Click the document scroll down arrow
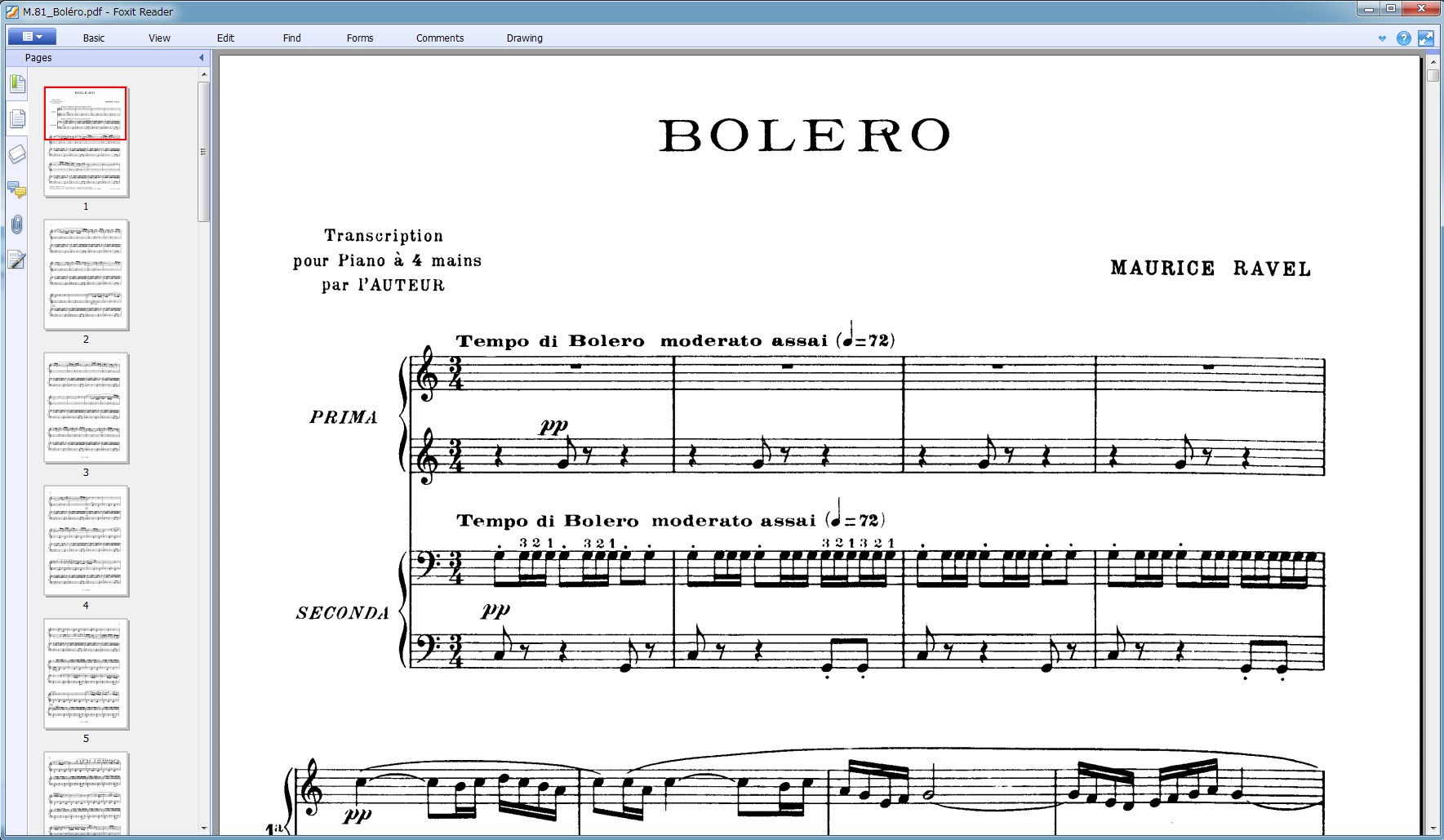This screenshot has height=840, width=1444. (1433, 828)
